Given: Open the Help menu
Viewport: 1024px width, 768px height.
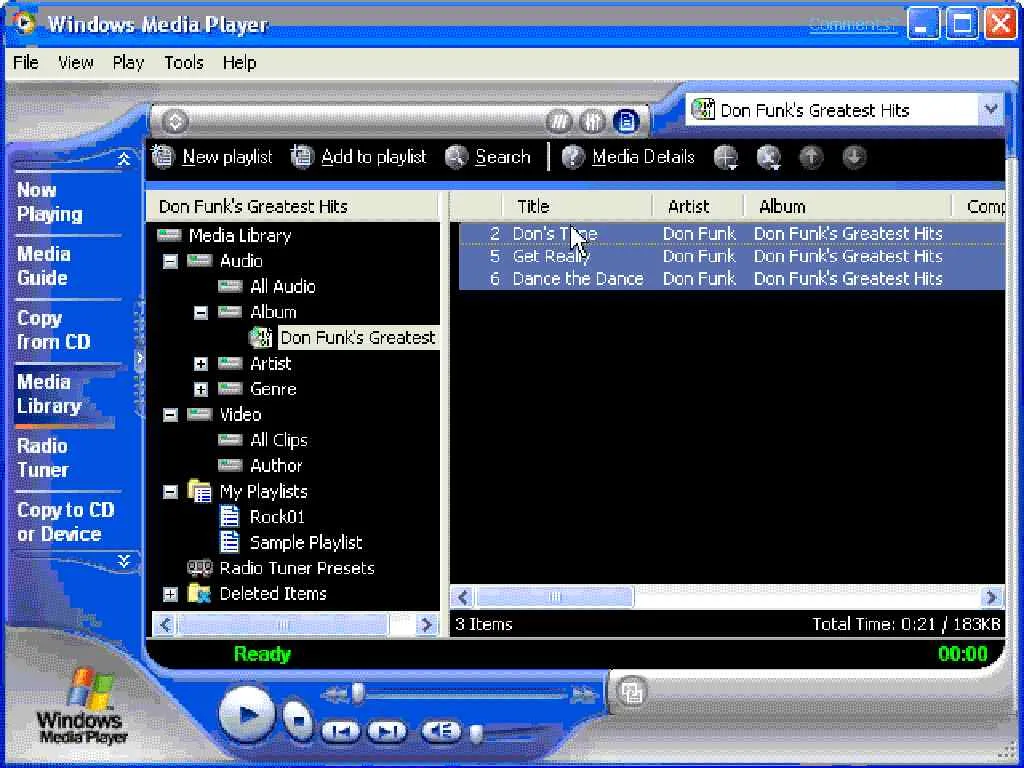Looking at the screenshot, I should coord(239,63).
